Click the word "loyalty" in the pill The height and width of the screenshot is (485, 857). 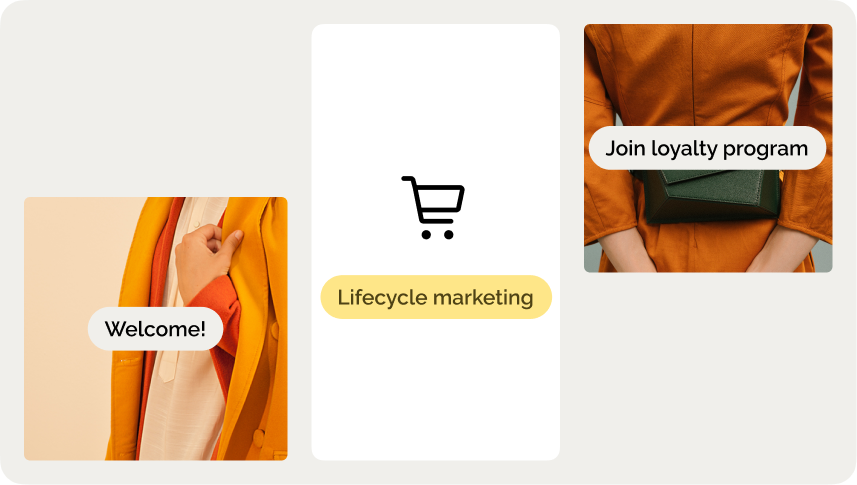click(x=684, y=149)
